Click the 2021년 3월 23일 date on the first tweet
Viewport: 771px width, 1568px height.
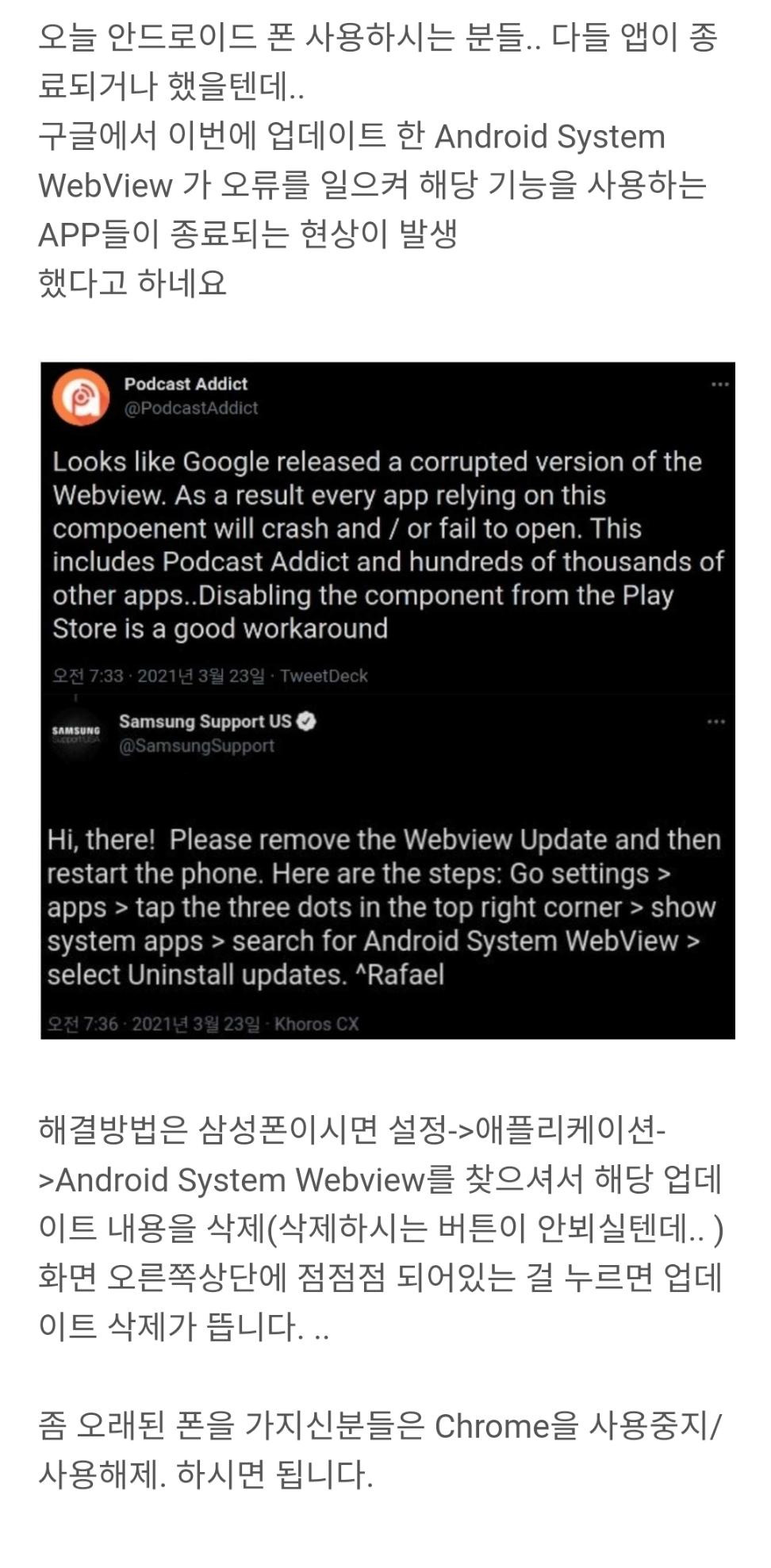pyautogui.click(x=201, y=676)
